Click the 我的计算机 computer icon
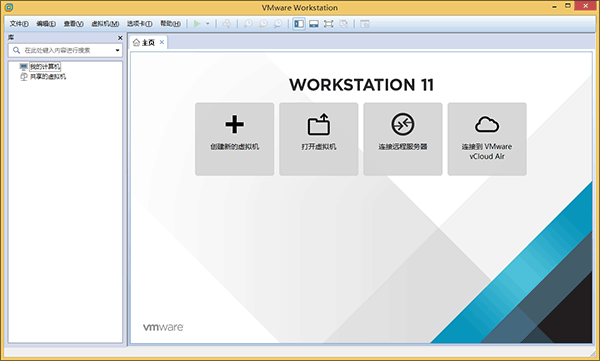 tap(24, 67)
